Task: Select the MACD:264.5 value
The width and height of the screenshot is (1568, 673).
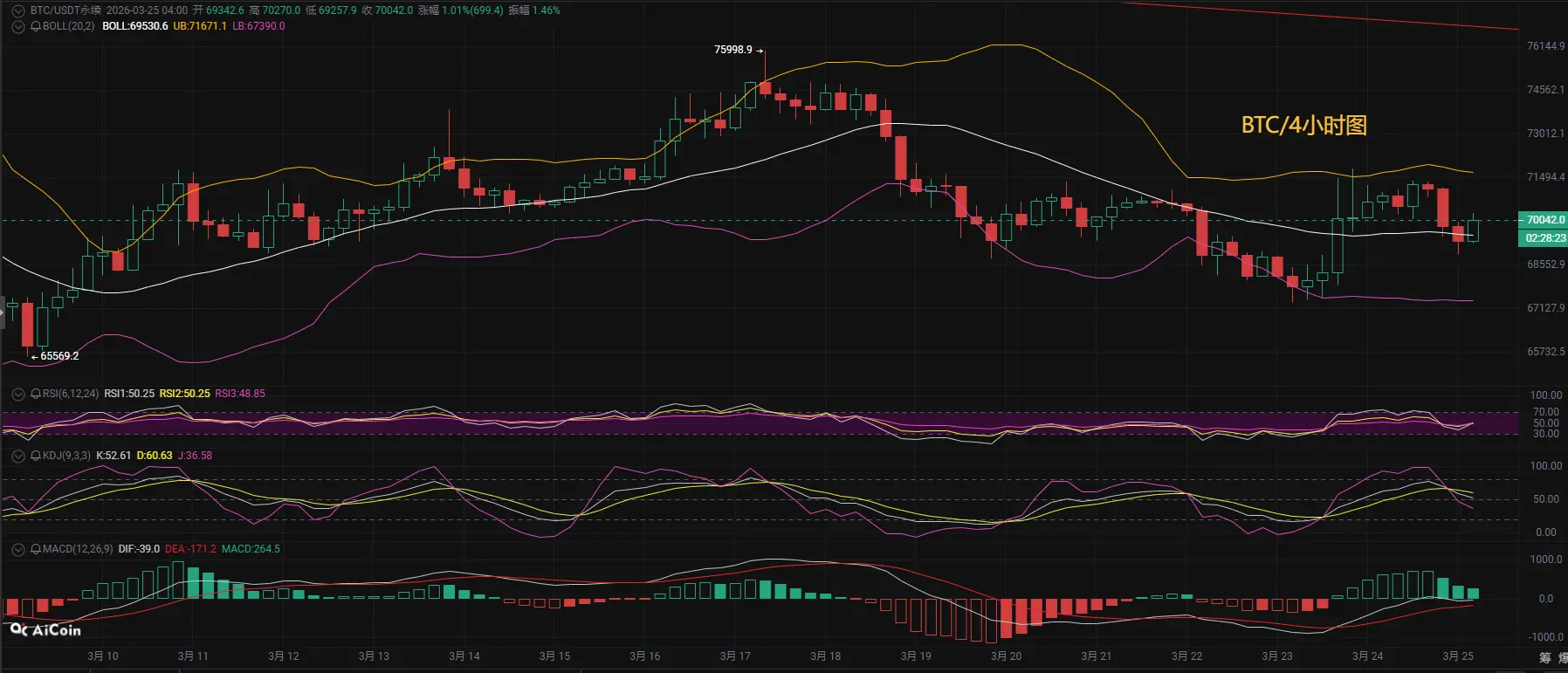Action: 251,549
